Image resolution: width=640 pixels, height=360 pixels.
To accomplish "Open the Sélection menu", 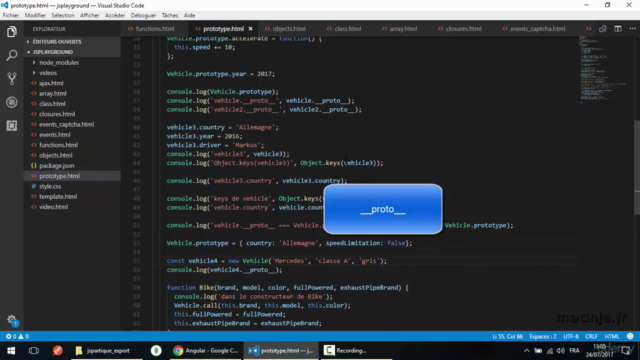I will (x=63, y=15).
